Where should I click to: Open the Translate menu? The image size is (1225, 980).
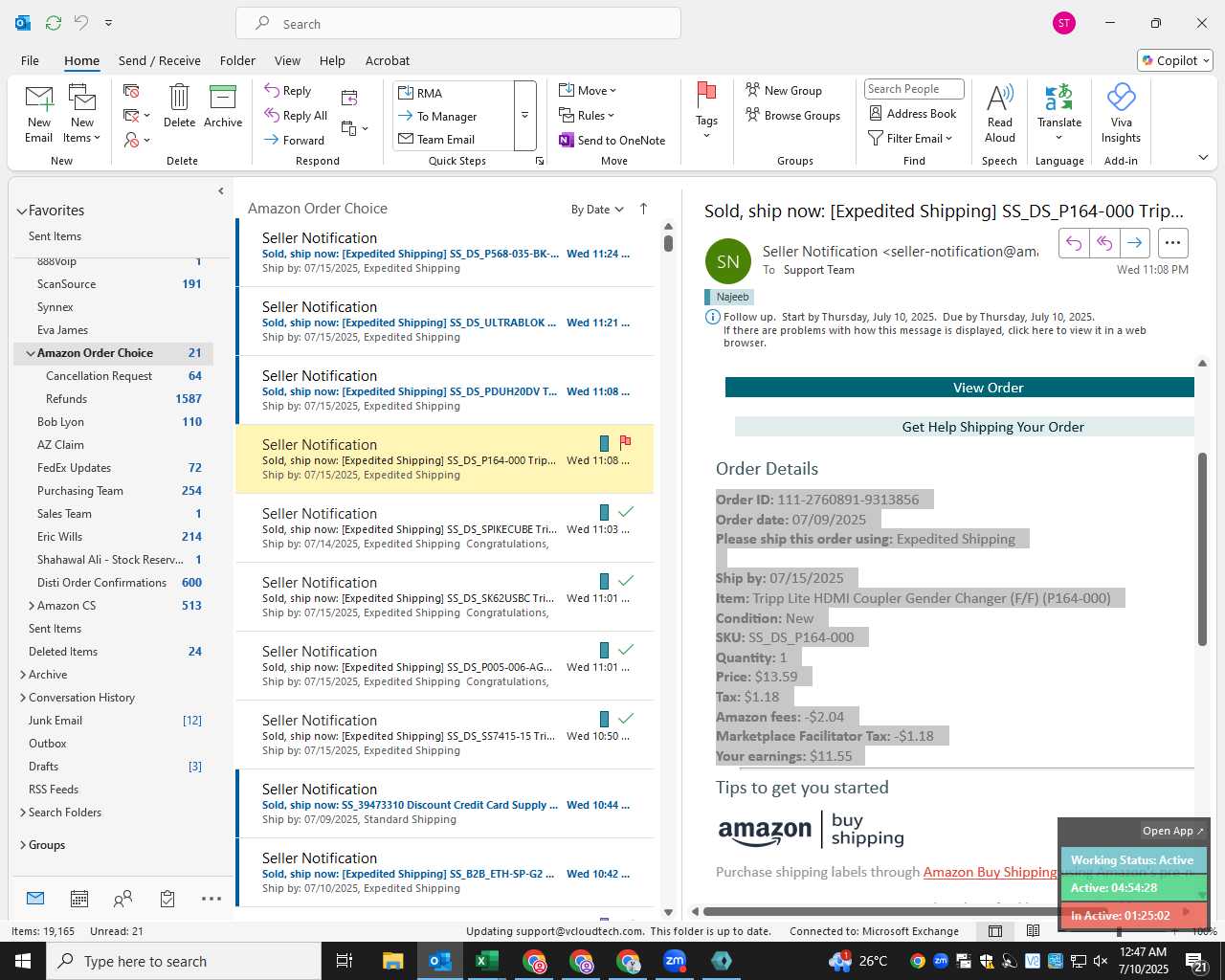[1059, 113]
